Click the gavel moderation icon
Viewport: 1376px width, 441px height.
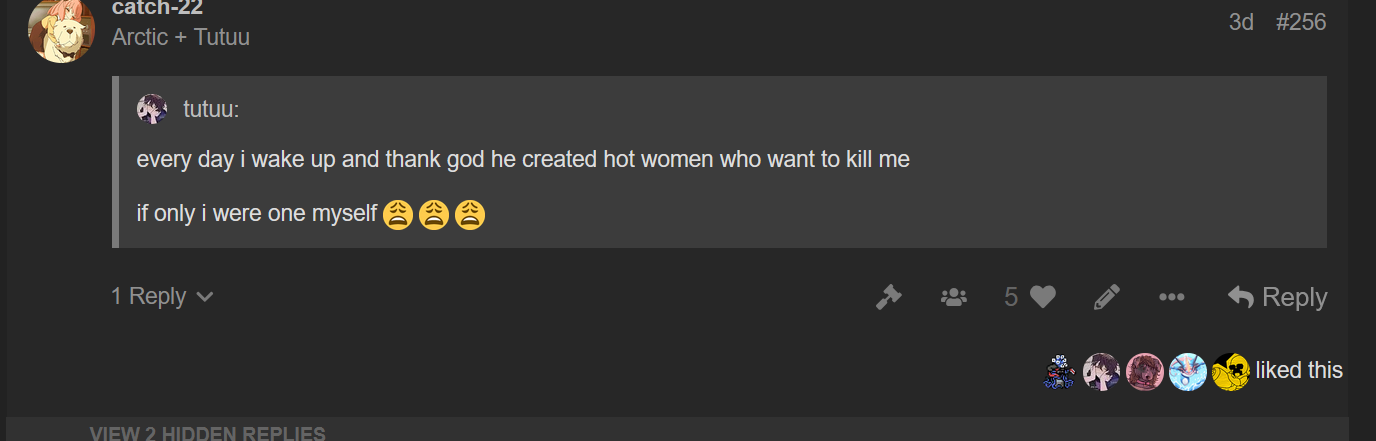888,297
